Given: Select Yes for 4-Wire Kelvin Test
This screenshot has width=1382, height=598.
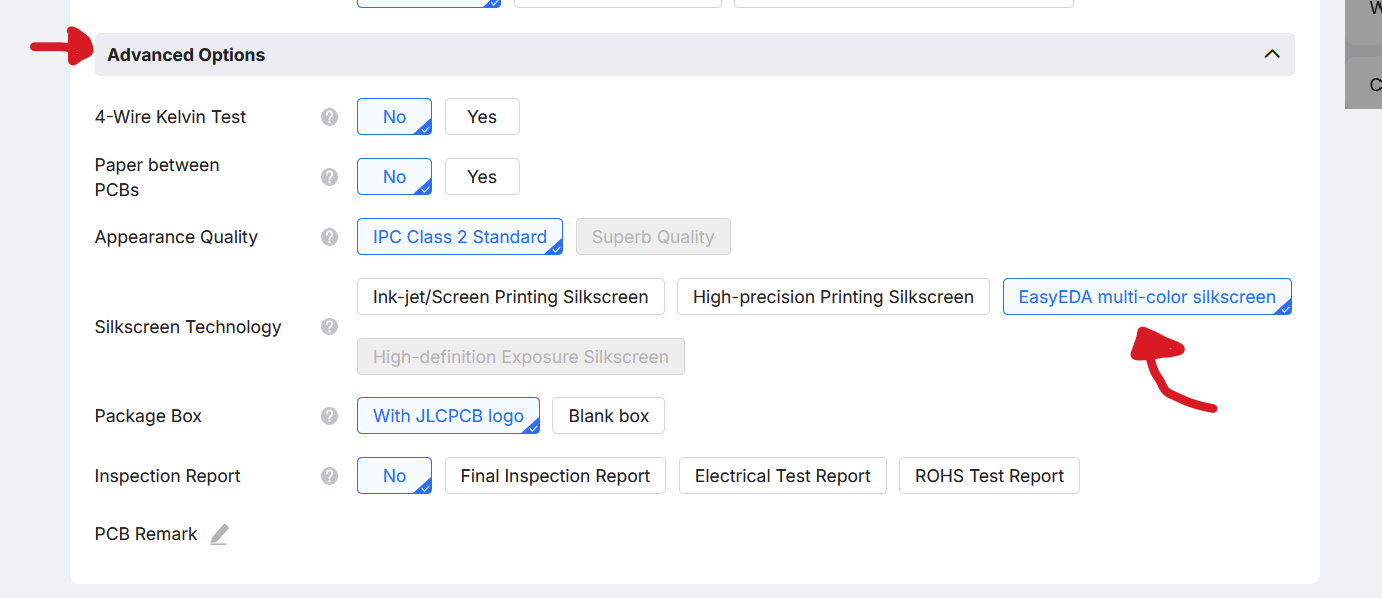Looking at the screenshot, I should [x=482, y=117].
